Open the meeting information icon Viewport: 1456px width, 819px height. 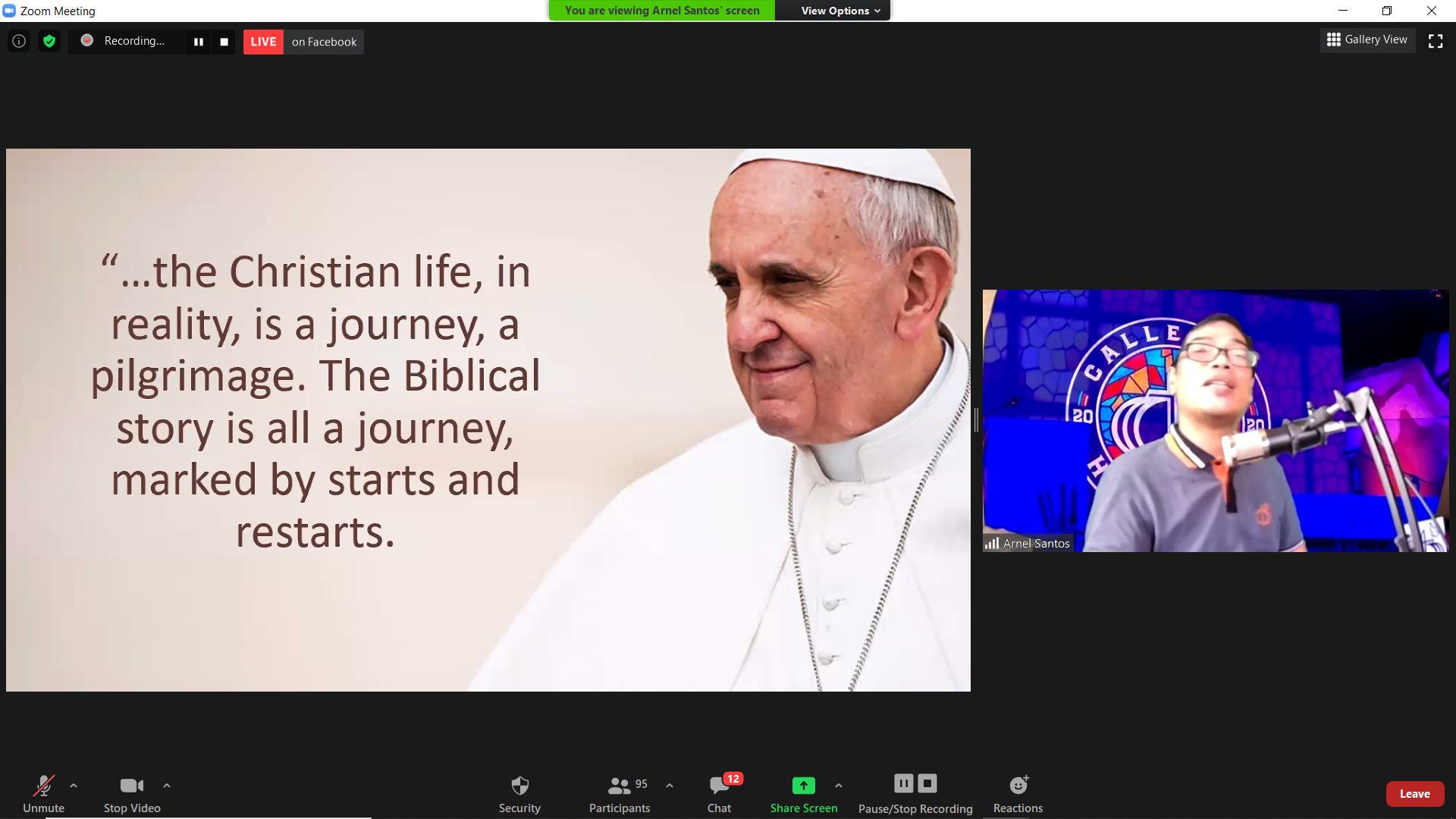click(x=19, y=41)
